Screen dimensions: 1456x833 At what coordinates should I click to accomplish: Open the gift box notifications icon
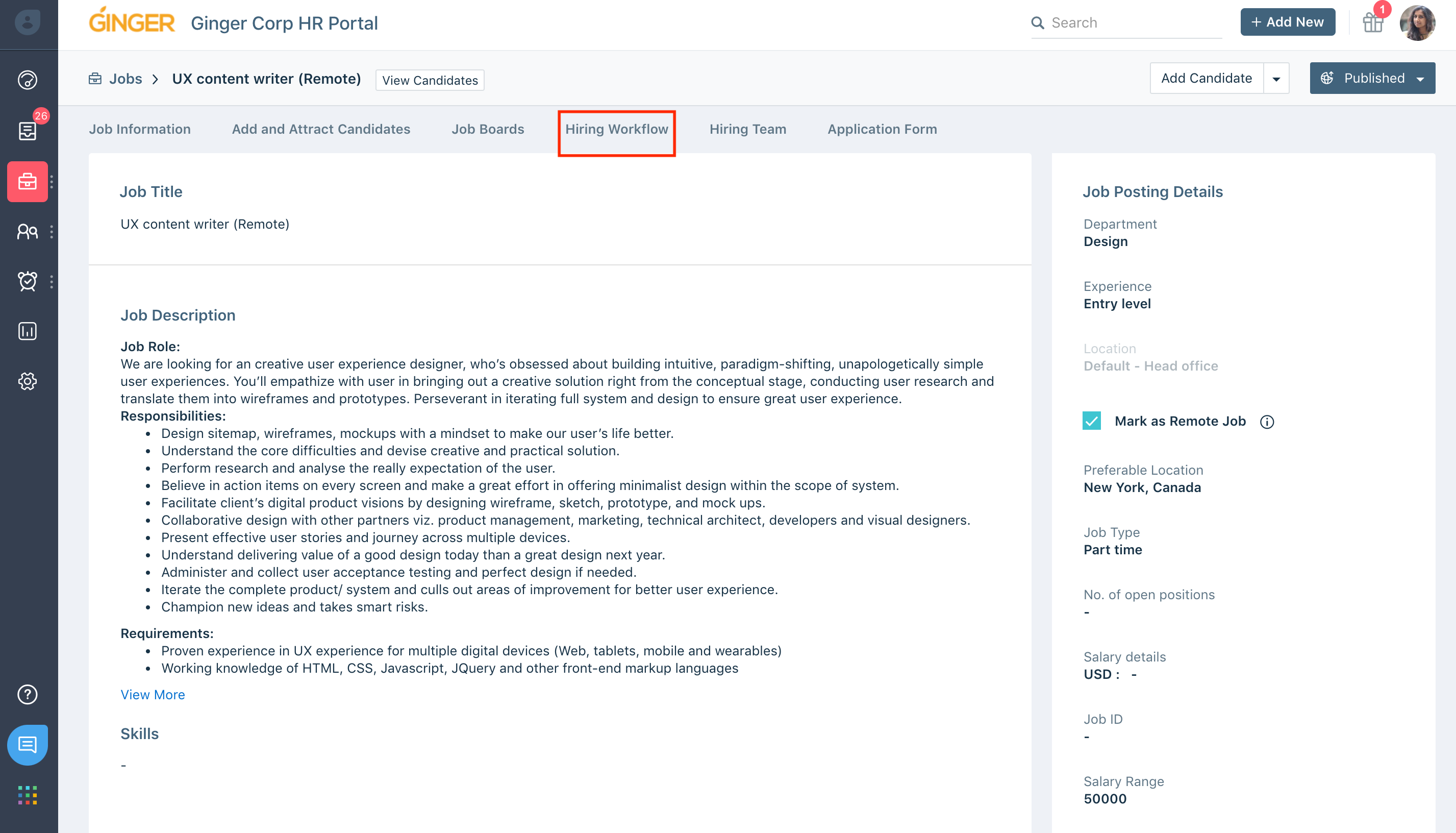1372,23
